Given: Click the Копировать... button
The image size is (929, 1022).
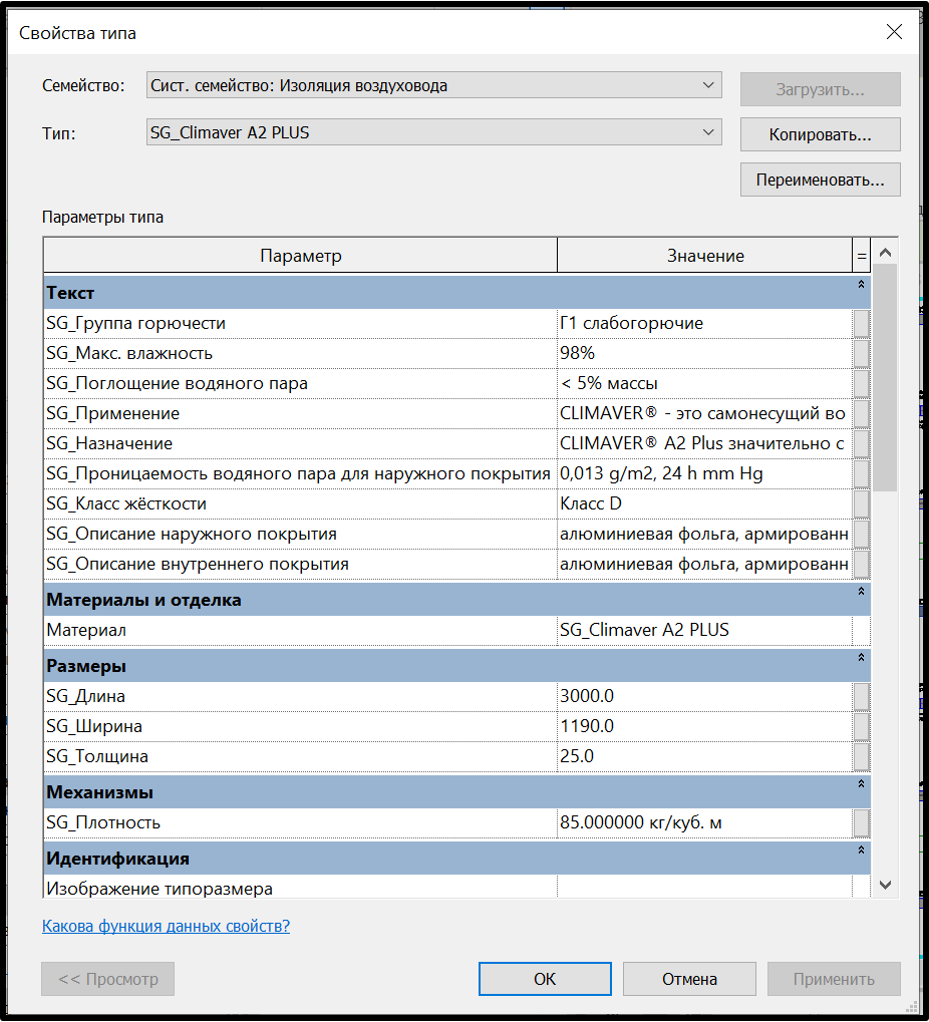Looking at the screenshot, I should coord(820,135).
